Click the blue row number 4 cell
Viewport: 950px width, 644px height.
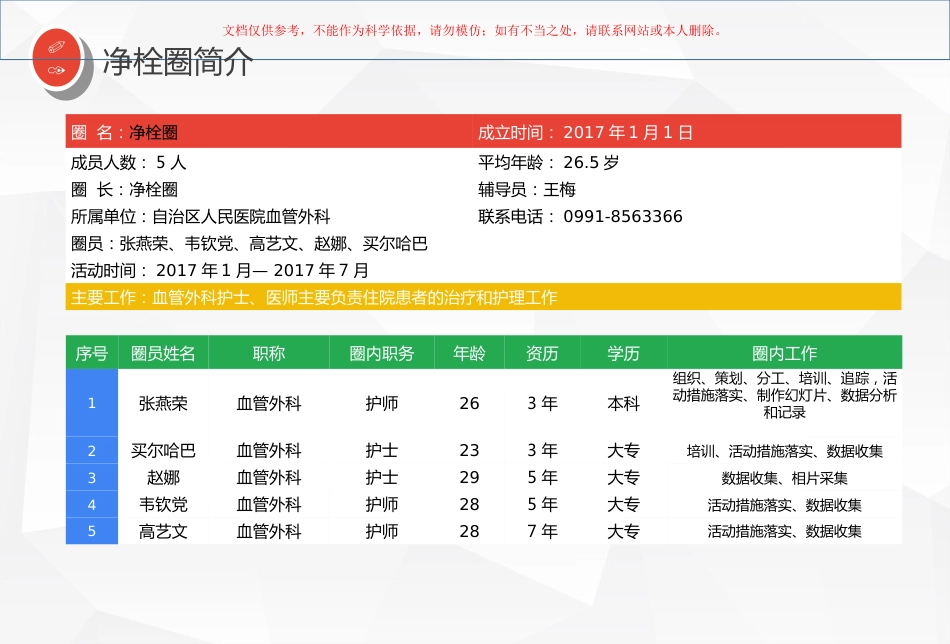click(91, 504)
